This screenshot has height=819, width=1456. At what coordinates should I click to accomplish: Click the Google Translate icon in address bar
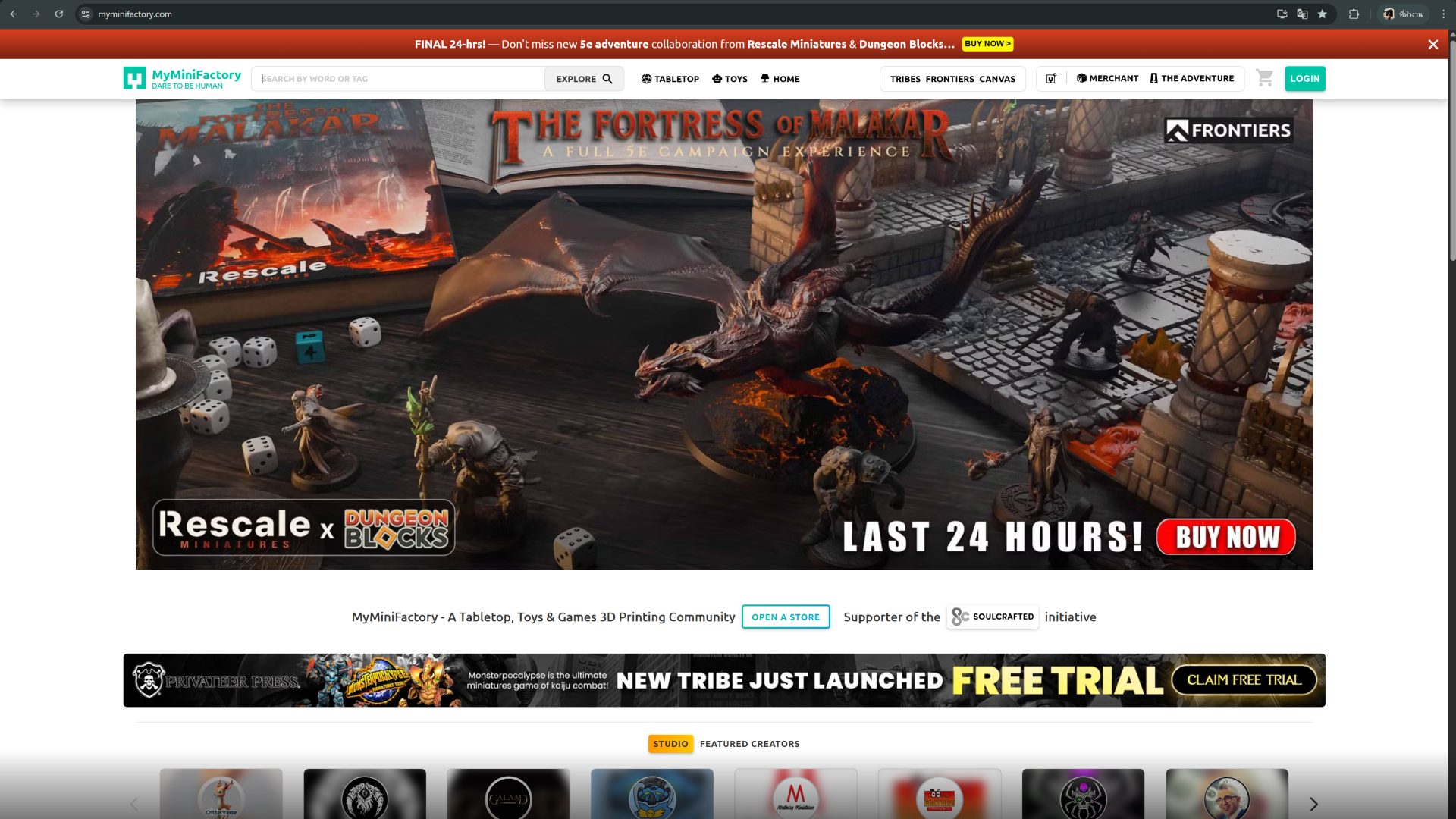(x=1302, y=14)
